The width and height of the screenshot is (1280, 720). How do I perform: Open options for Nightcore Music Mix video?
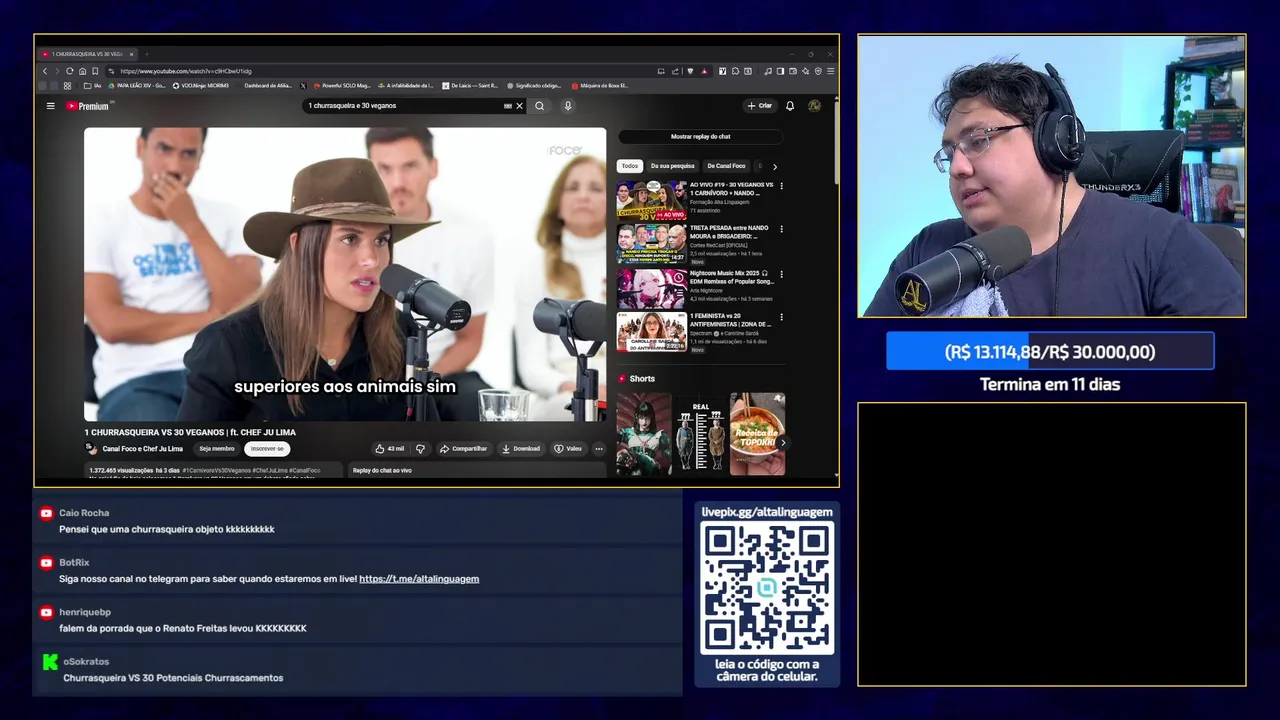click(781, 274)
